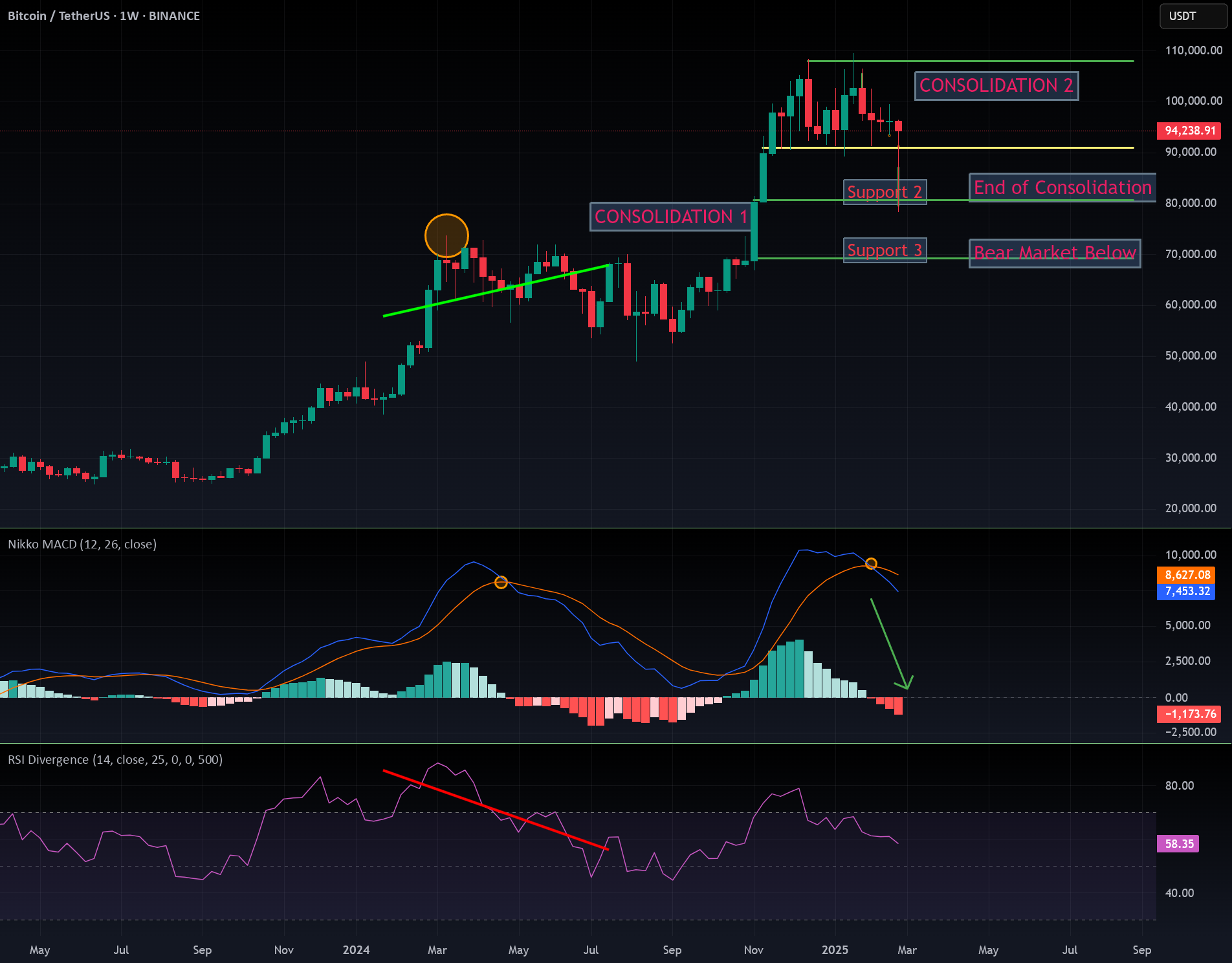Select the CONSOLIDATION 2 text label
Image resolution: width=1232 pixels, height=963 pixels.
pyautogui.click(x=996, y=85)
